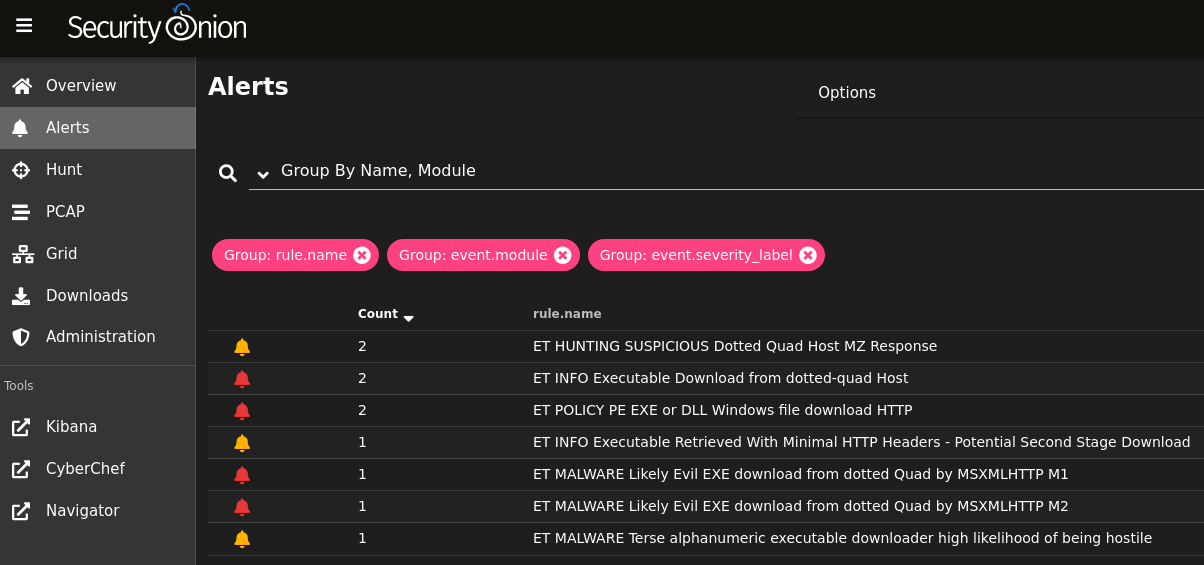Click the CyberChef external-link icon

click(22, 469)
